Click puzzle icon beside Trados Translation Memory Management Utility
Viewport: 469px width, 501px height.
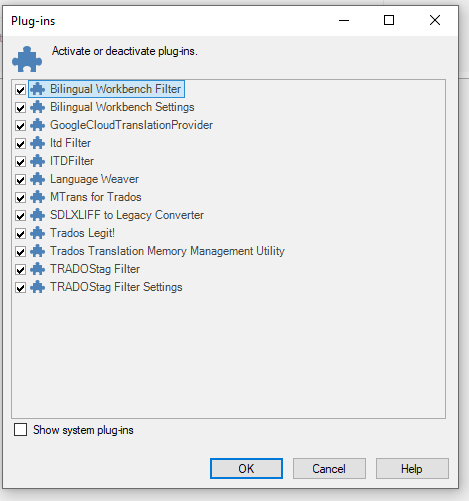[x=37, y=251]
